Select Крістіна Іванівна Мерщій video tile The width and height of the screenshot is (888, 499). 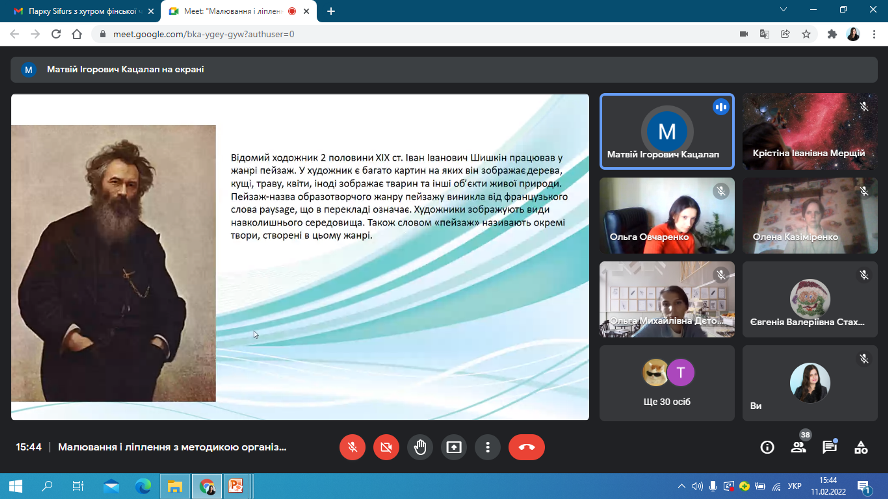tap(810, 131)
